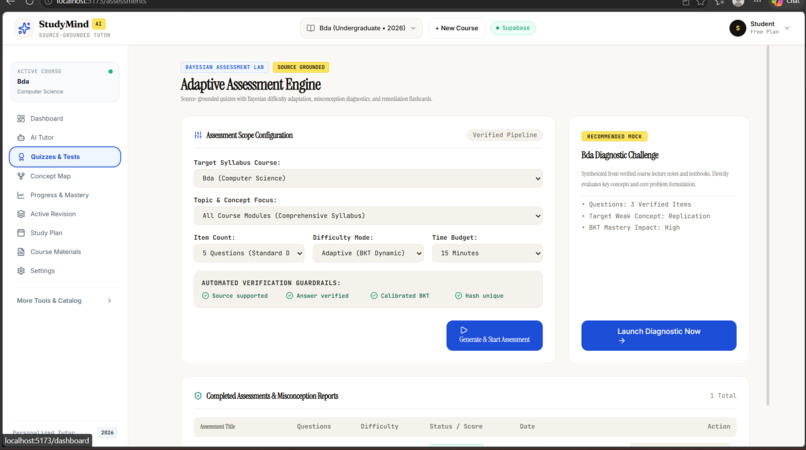
Task: Click the Questions column header
Action: point(314,427)
